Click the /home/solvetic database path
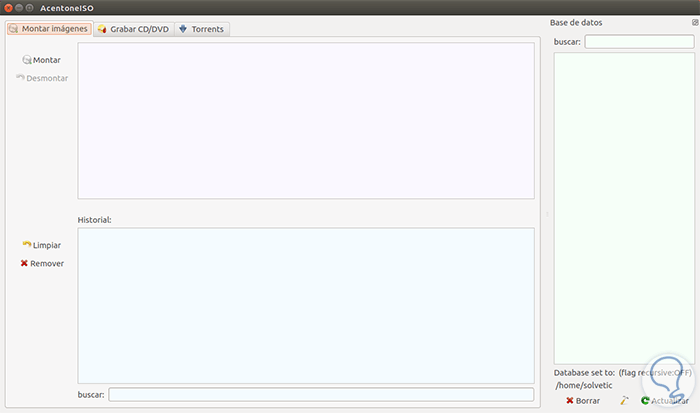This screenshot has width=700, height=413. pos(583,385)
